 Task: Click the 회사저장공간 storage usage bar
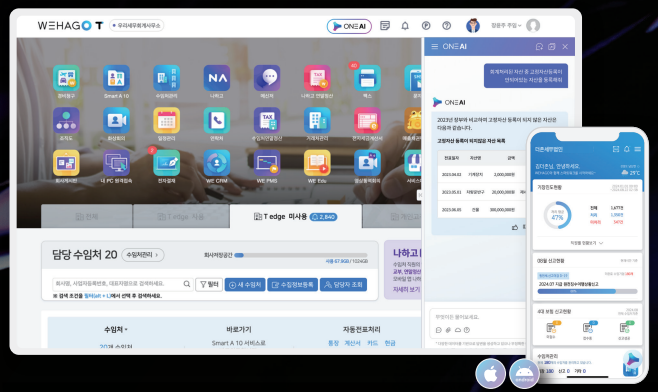point(301,255)
